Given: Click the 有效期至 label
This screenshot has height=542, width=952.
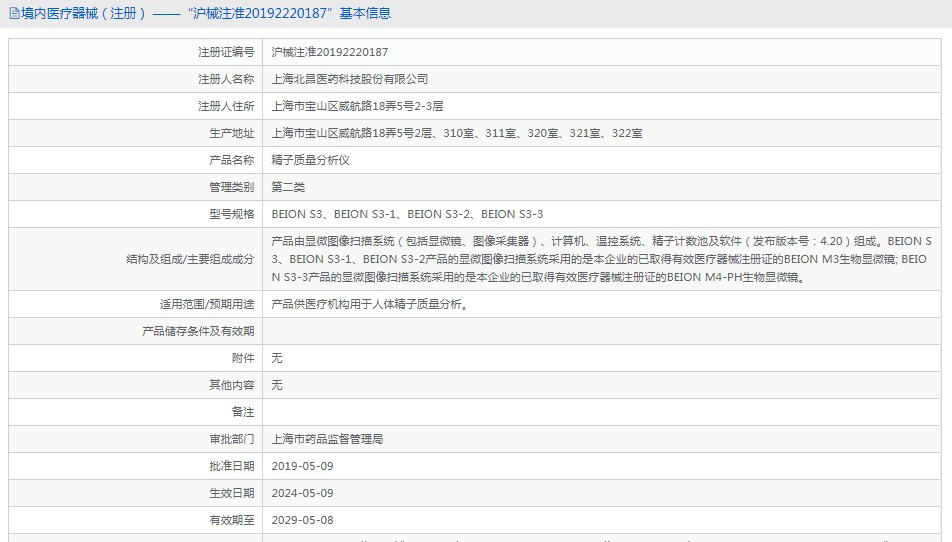Looking at the screenshot, I should 231,521.
